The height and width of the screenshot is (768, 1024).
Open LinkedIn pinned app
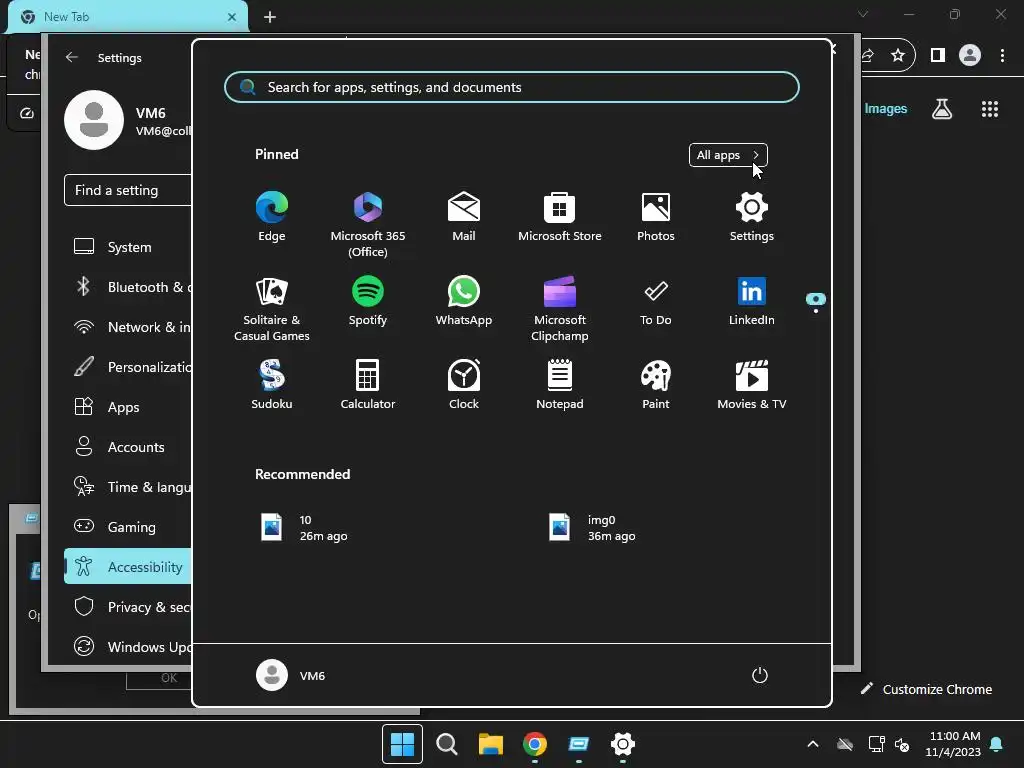[x=752, y=301]
